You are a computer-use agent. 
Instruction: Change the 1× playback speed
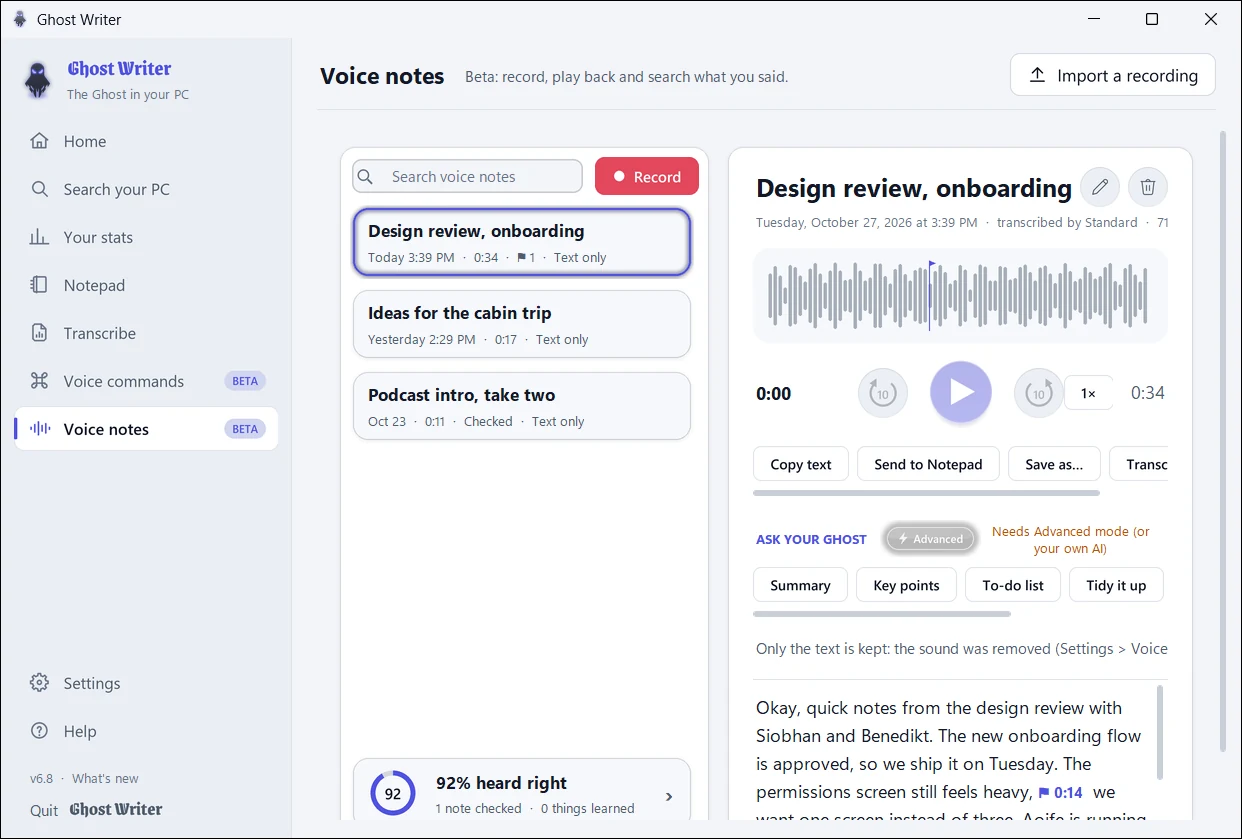[1089, 393]
